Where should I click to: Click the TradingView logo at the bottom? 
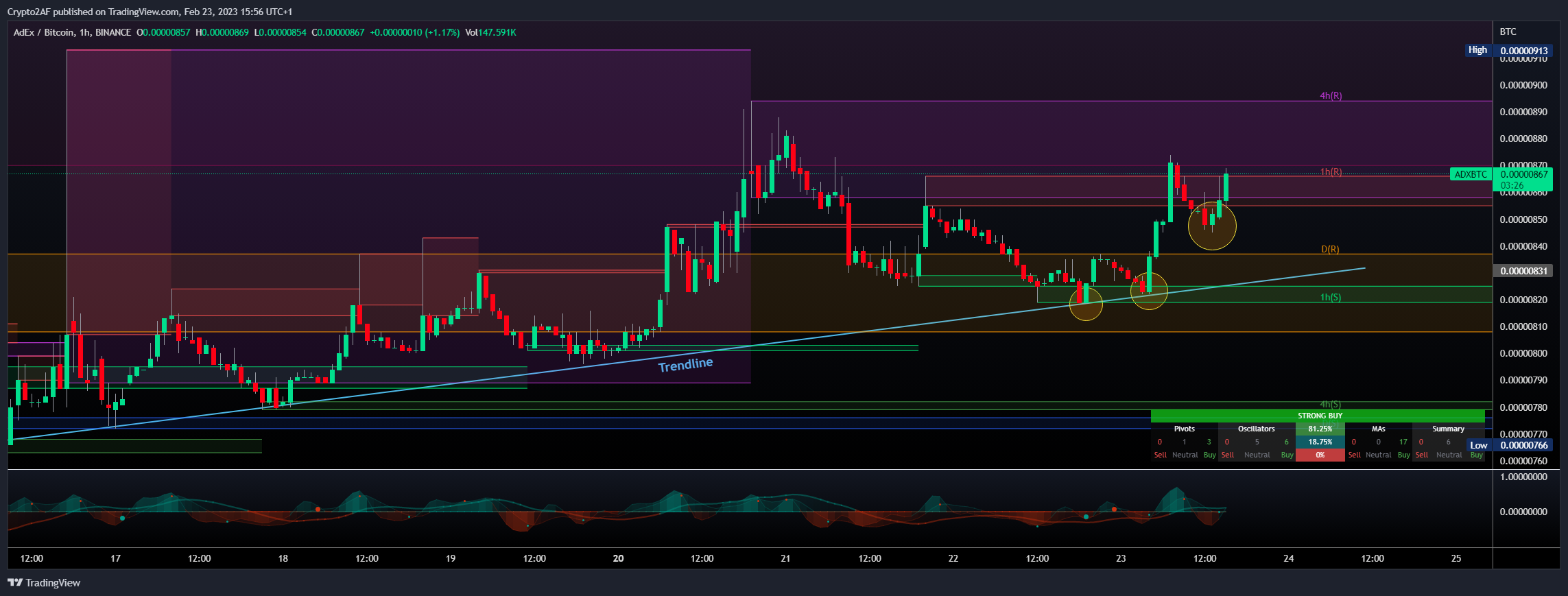click(44, 582)
